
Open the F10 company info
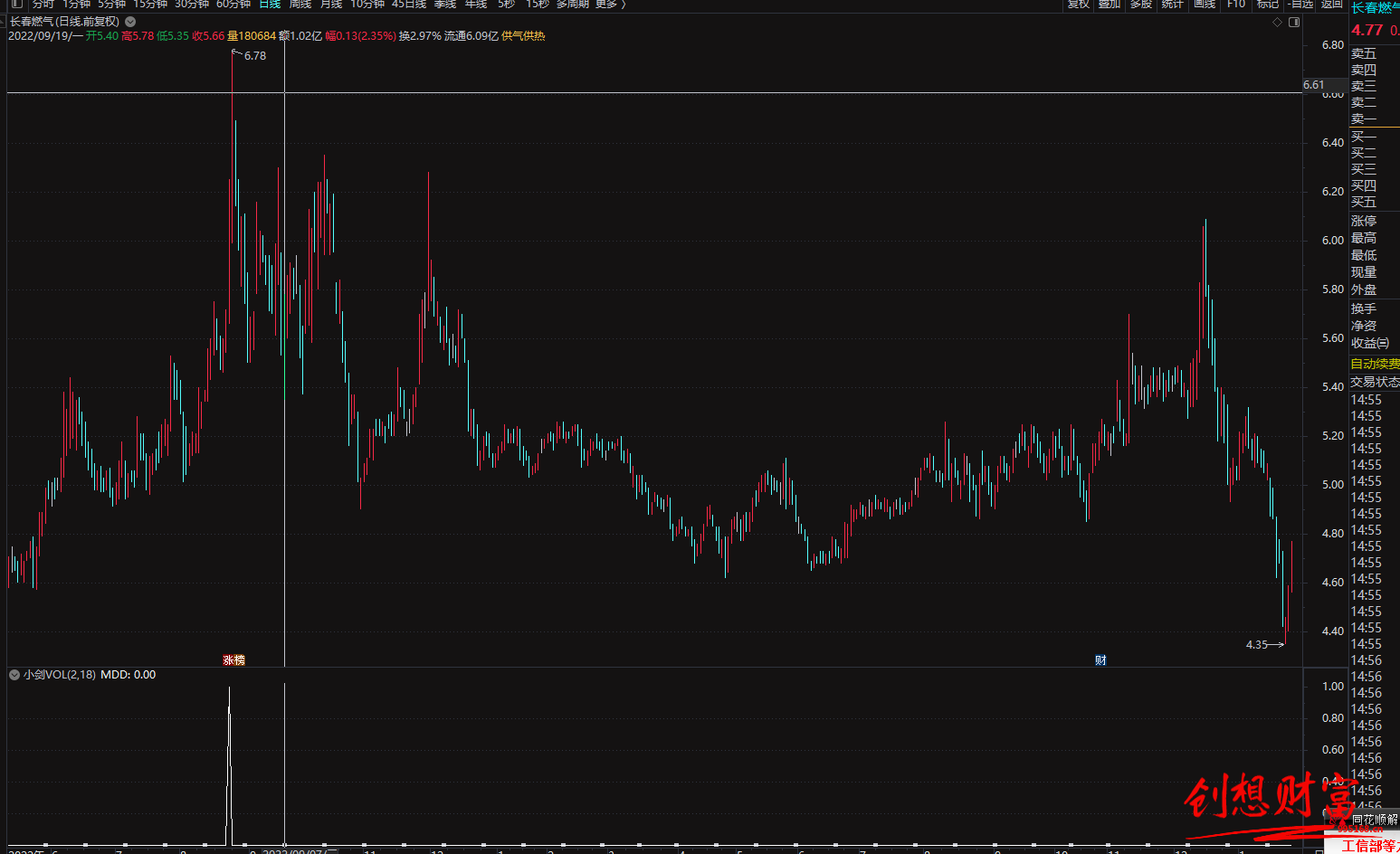click(1236, 5)
